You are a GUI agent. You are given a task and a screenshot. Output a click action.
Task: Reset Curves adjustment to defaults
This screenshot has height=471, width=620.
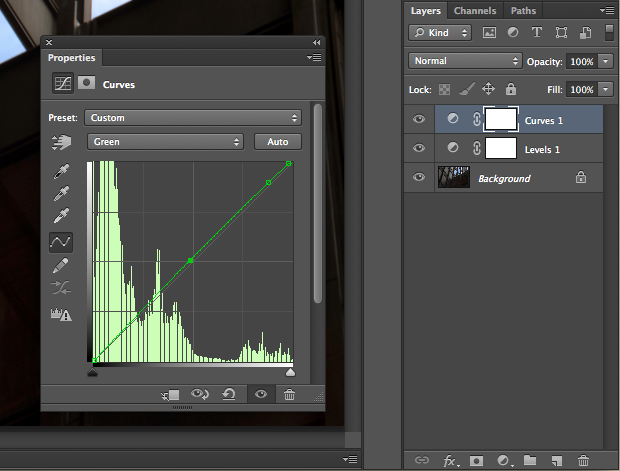click(229, 395)
